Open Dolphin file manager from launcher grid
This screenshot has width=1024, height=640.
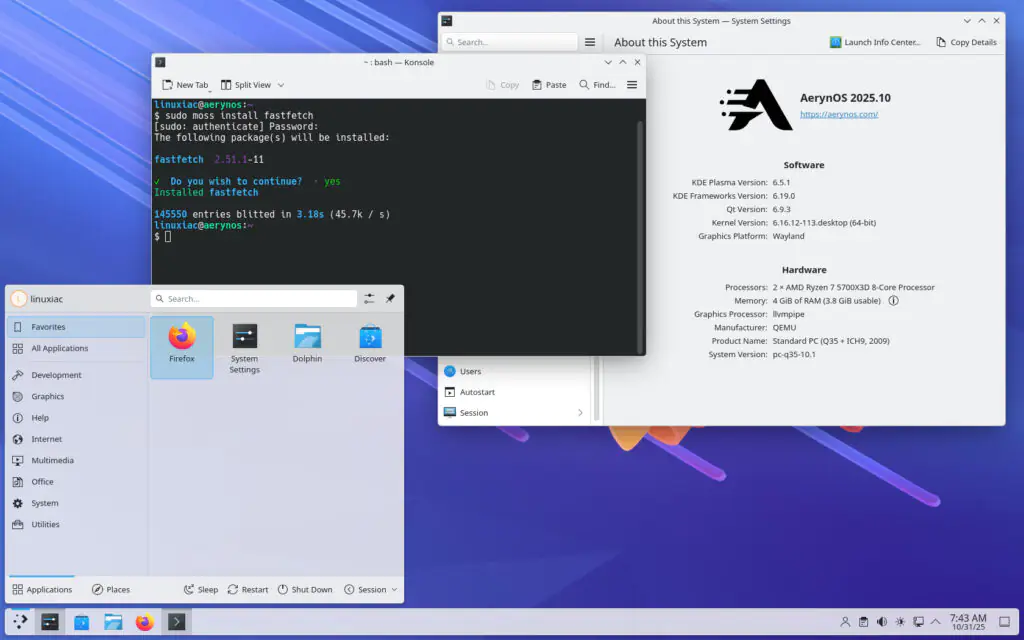306,340
